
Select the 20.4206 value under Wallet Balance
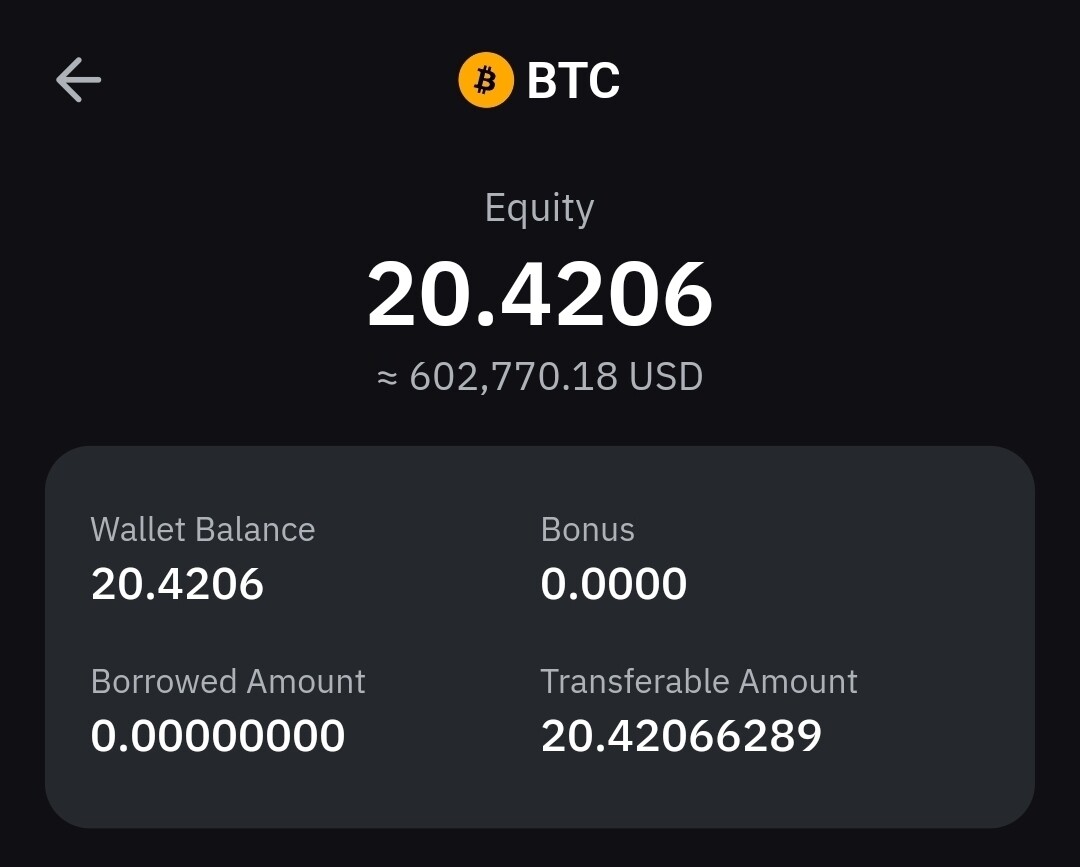coord(177,584)
